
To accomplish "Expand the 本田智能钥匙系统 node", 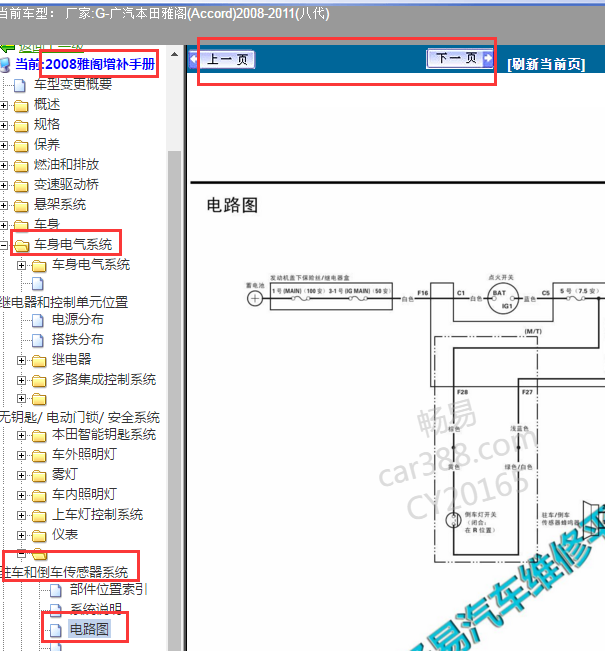I will (x=21, y=435).
